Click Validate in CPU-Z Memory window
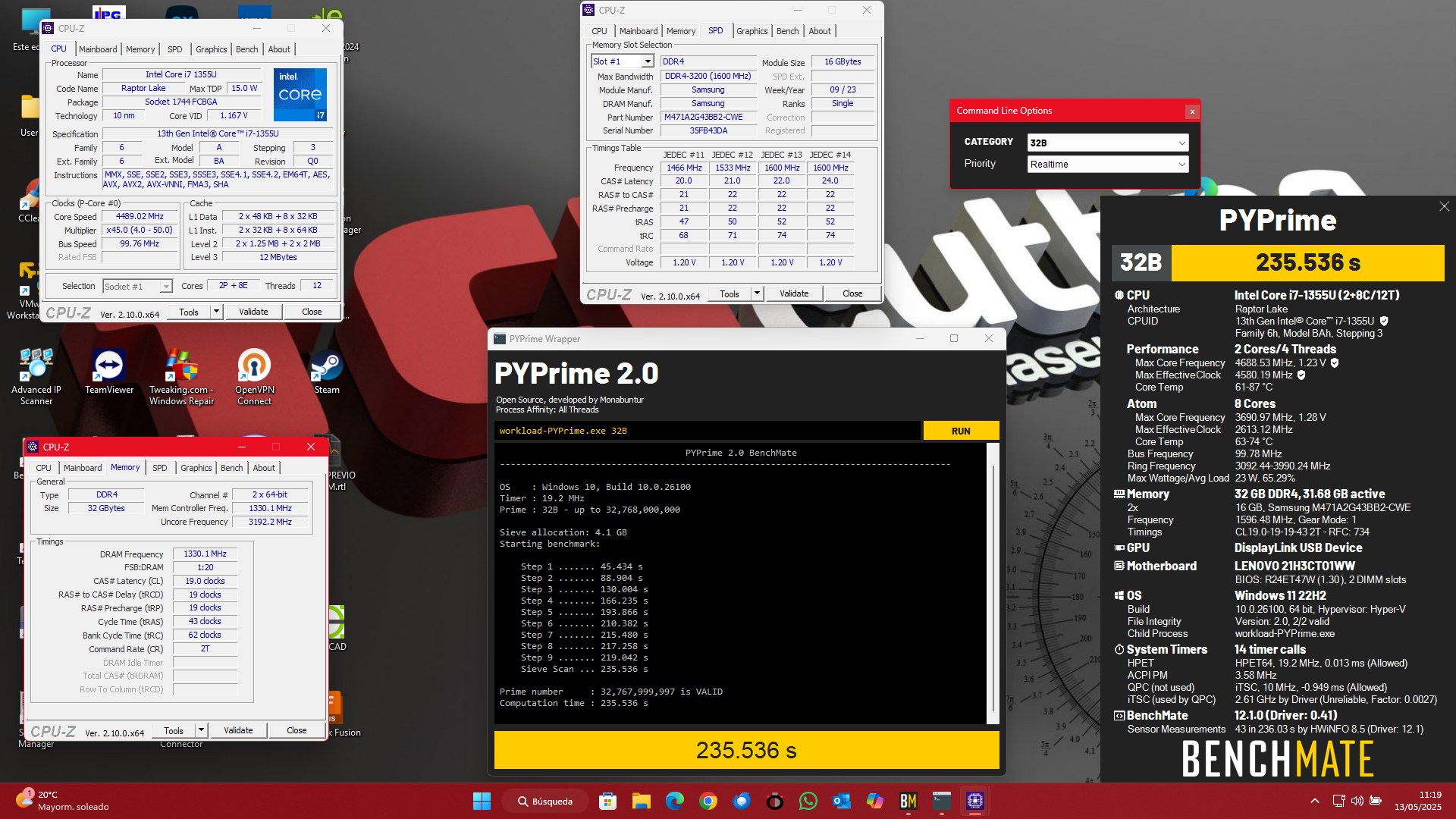Image resolution: width=1456 pixels, height=819 pixels. pos(238,730)
